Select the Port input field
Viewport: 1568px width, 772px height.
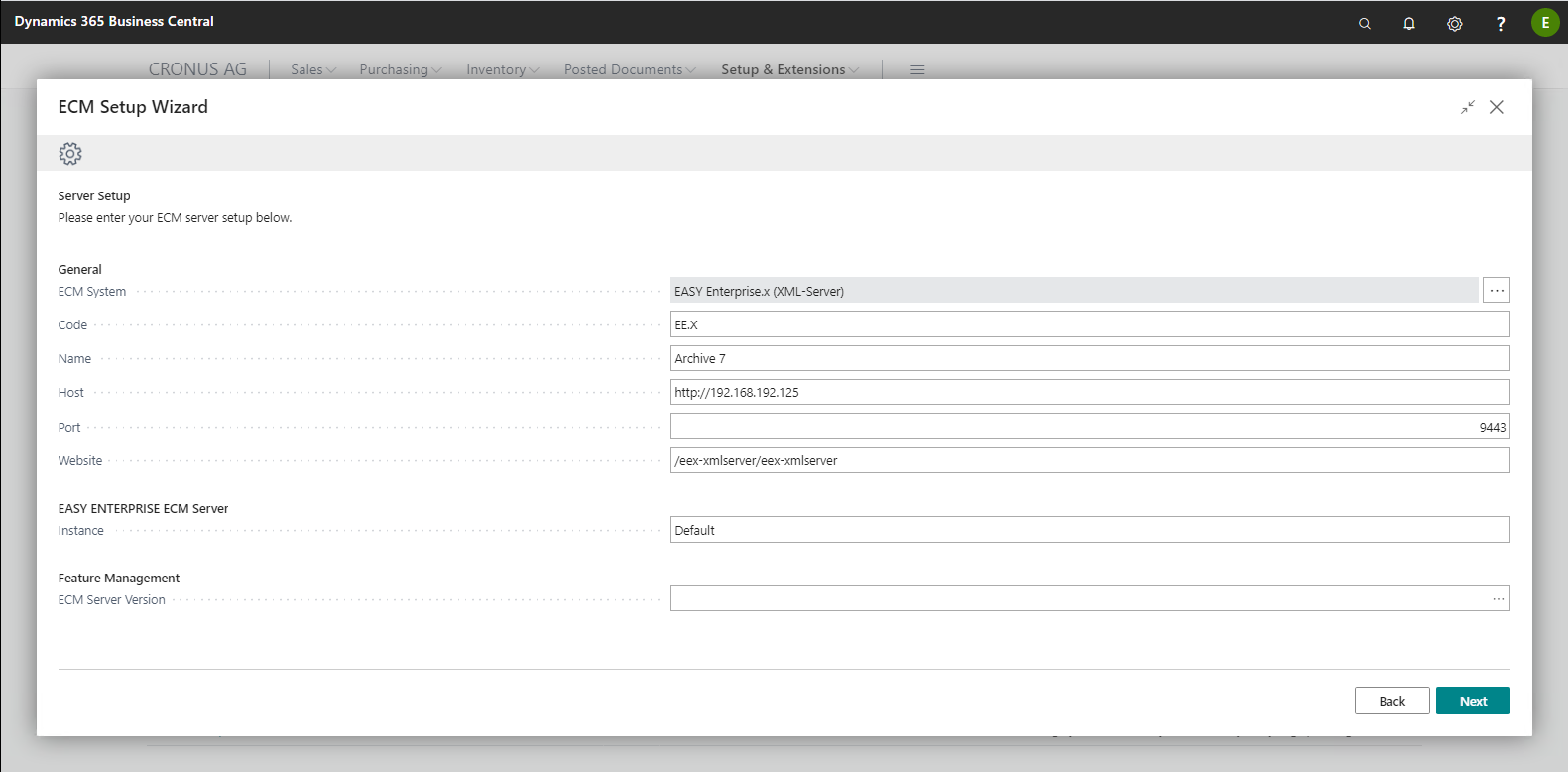1089,427
